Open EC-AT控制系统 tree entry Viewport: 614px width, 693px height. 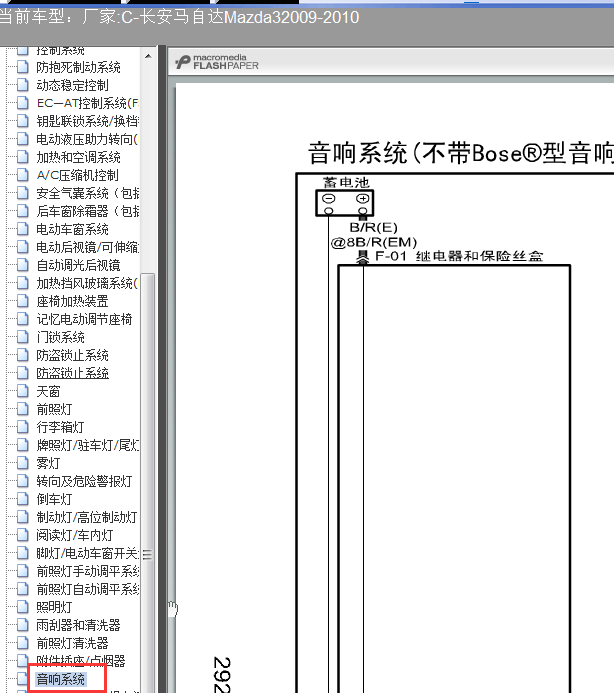tap(88, 103)
